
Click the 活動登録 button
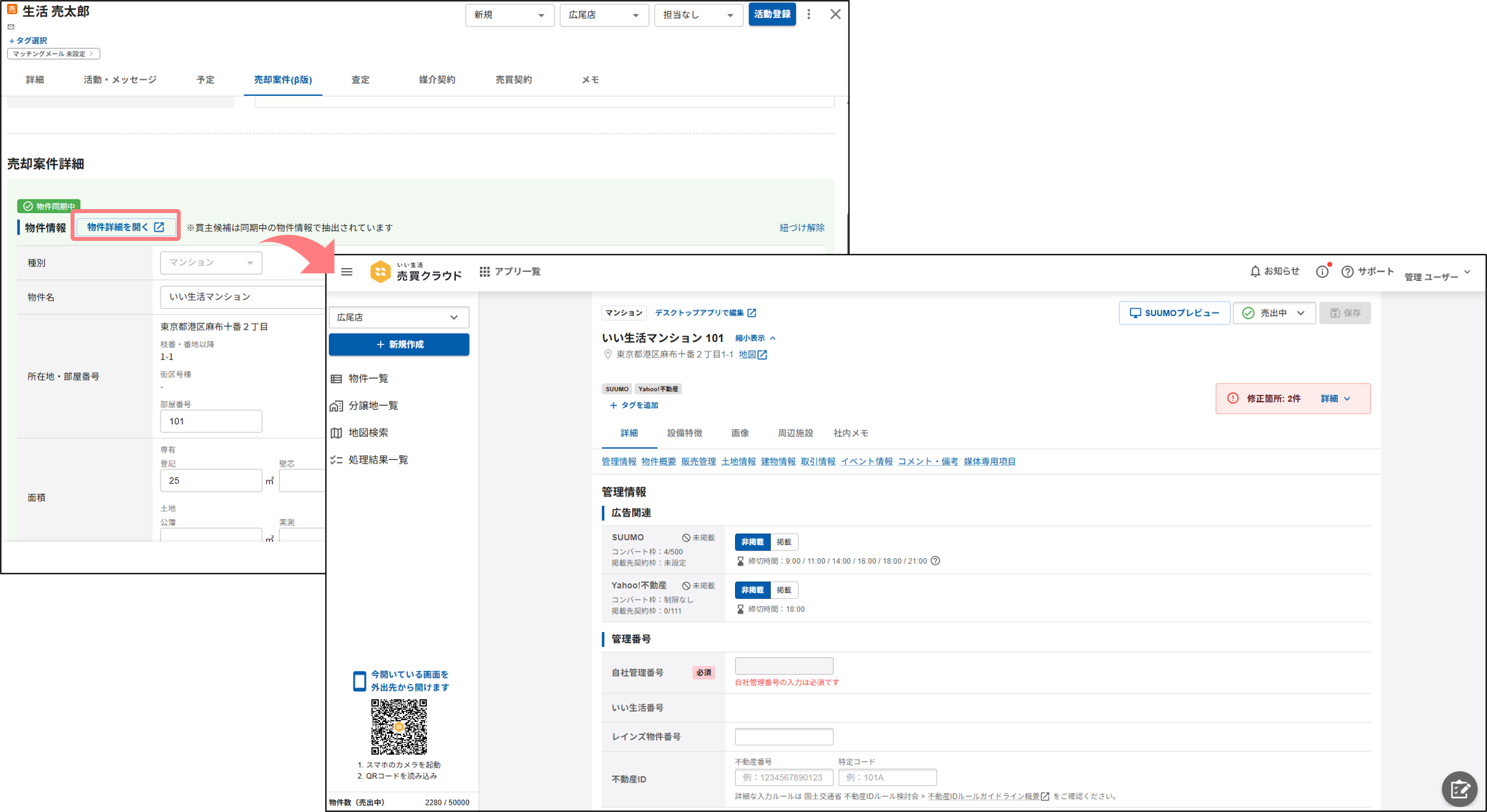coord(772,14)
